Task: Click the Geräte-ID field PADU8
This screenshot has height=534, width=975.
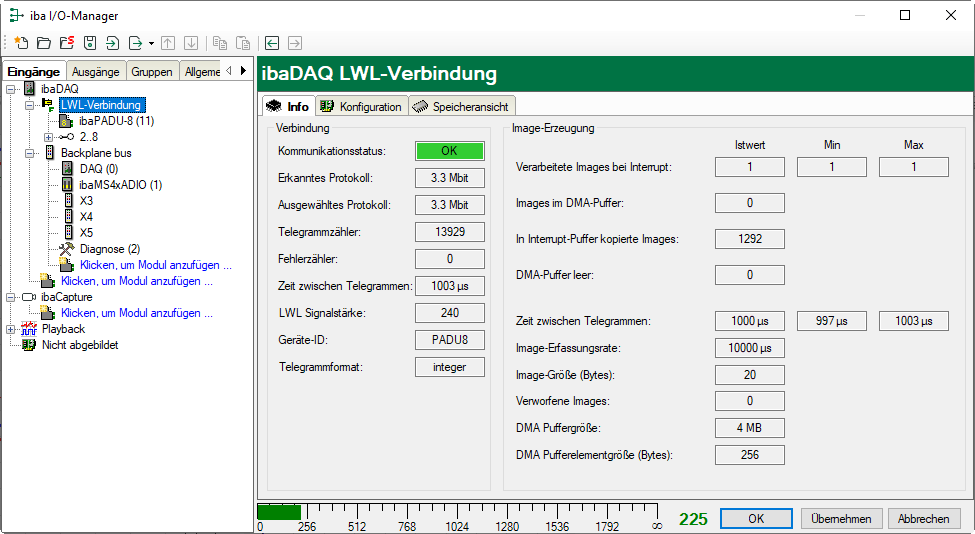Action: pos(450,340)
